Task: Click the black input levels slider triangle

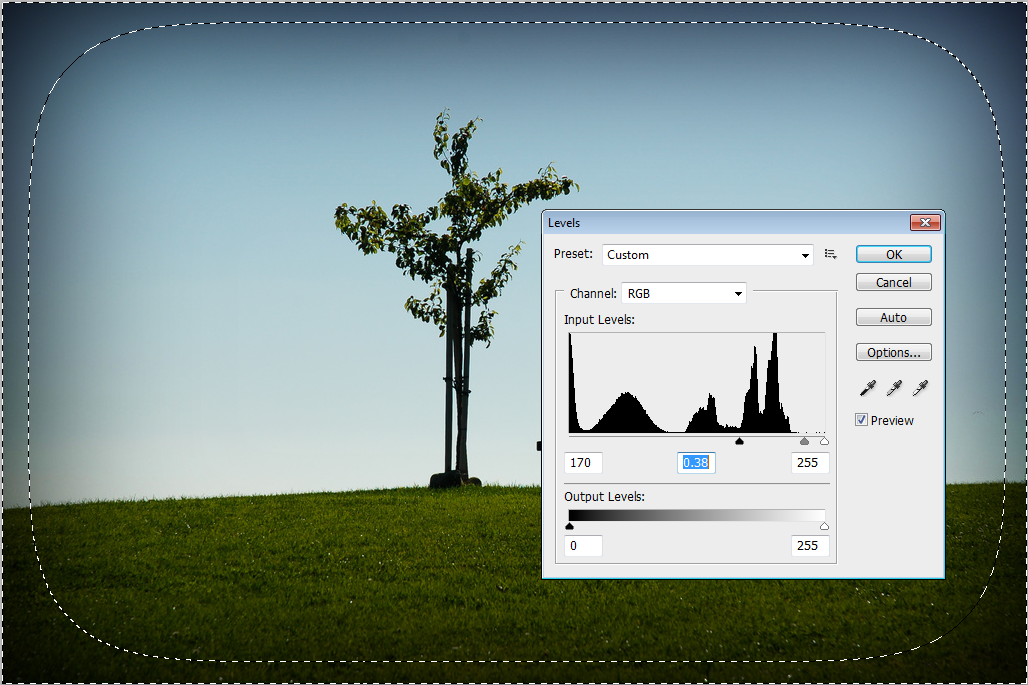Action: tap(740, 441)
